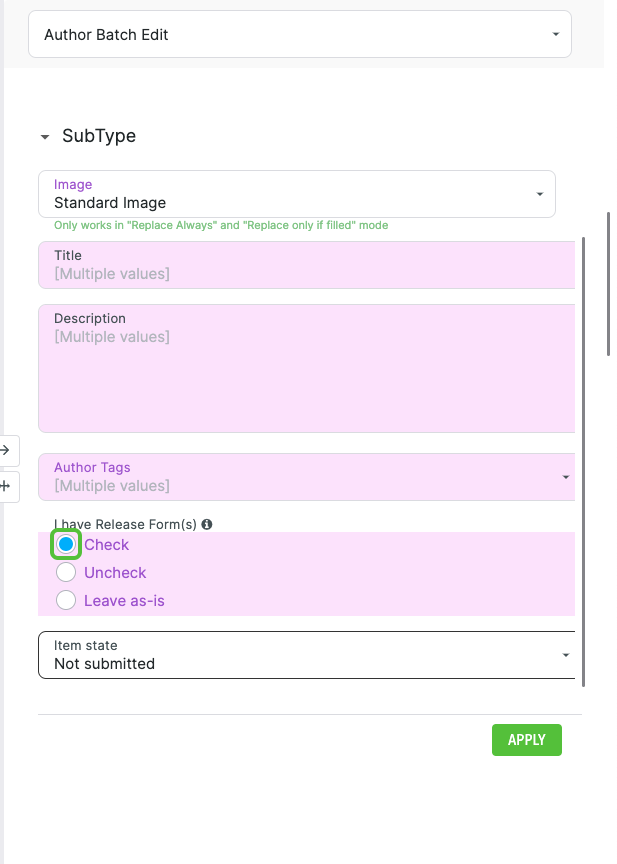Open the Author Tags dropdown arrow
The image size is (617, 864).
(x=565, y=478)
